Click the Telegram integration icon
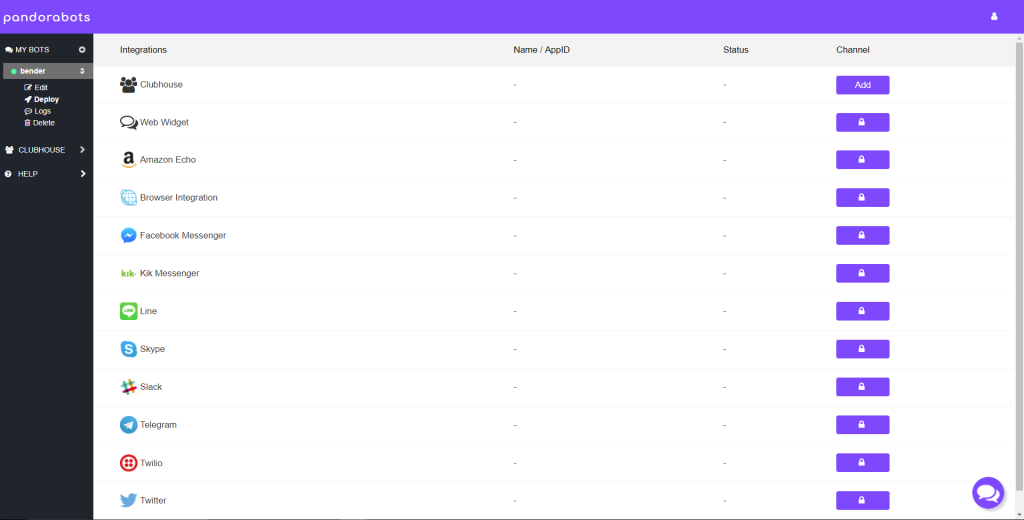Image resolution: width=1024 pixels, height=520 pixels. [128, 425]
